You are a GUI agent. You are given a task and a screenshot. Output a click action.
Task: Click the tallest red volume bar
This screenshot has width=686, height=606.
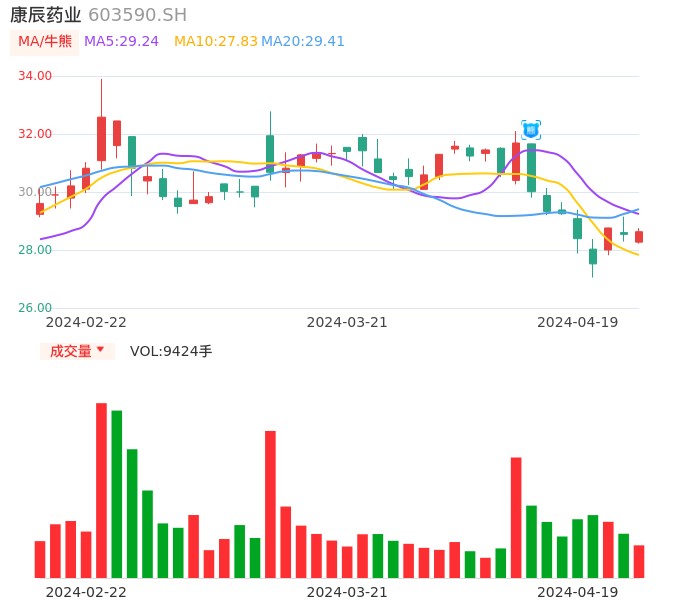[x=101, y=490]
